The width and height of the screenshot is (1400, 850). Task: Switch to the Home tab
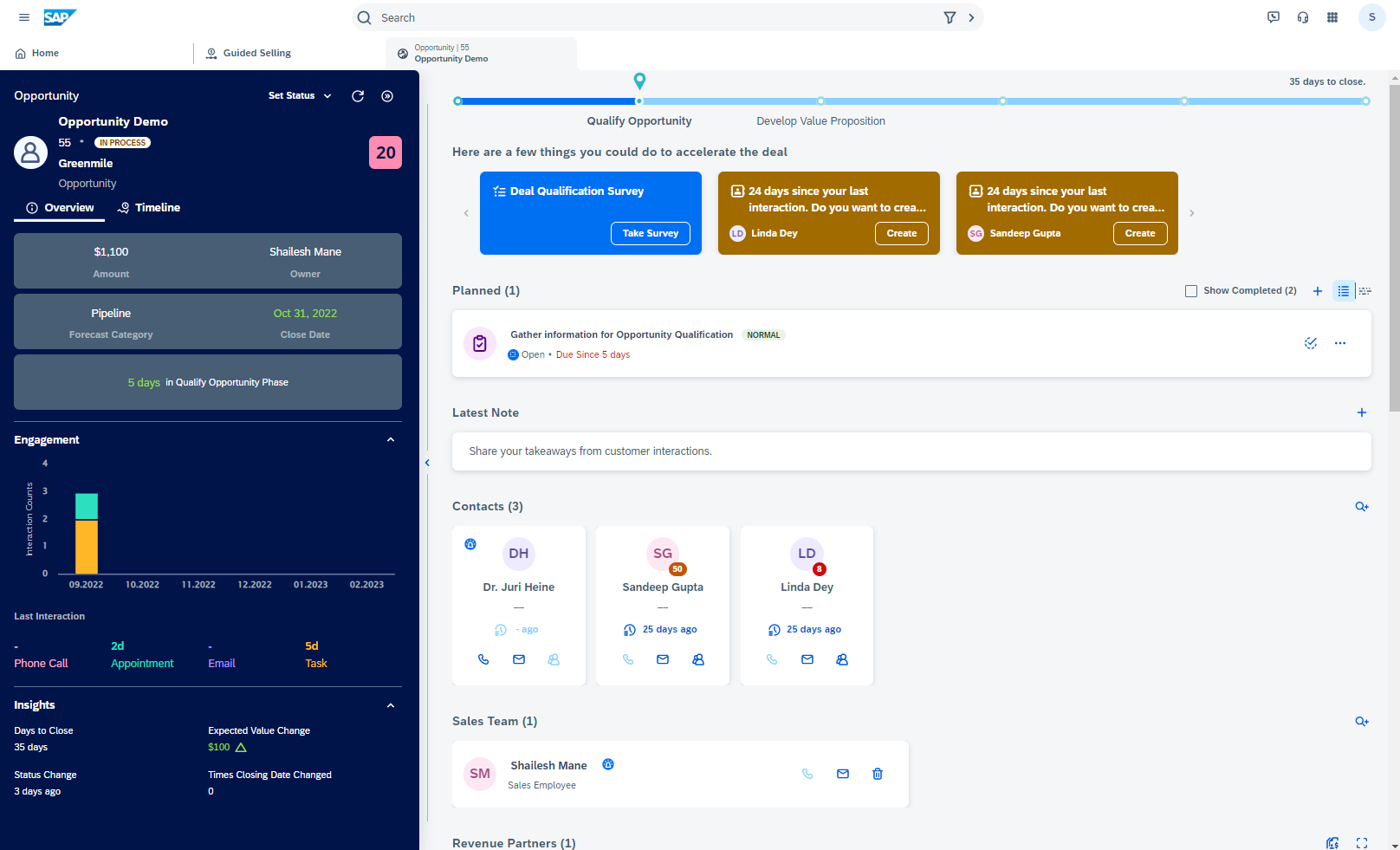37,53
